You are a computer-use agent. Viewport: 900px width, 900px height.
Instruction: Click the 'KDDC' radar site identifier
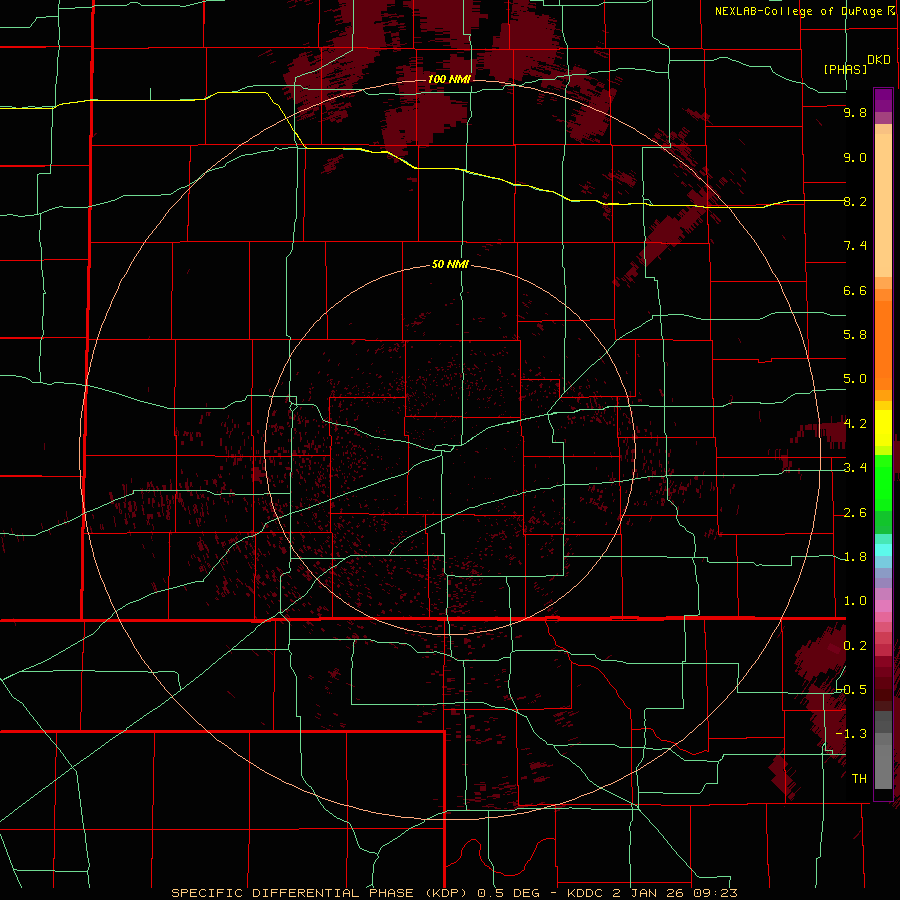tap(585, 893)
